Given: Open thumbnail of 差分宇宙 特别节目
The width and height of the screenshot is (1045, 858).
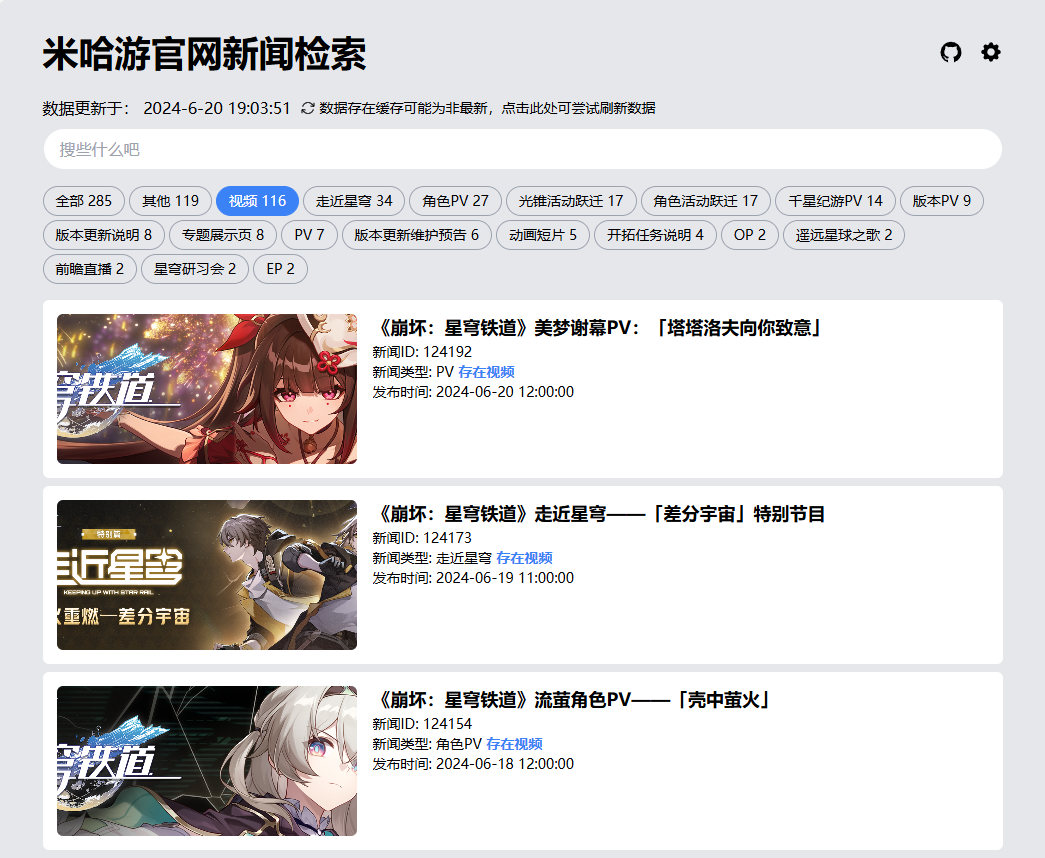Looking at the screenshot, I should pyautogui.click(x=207, y=575).
